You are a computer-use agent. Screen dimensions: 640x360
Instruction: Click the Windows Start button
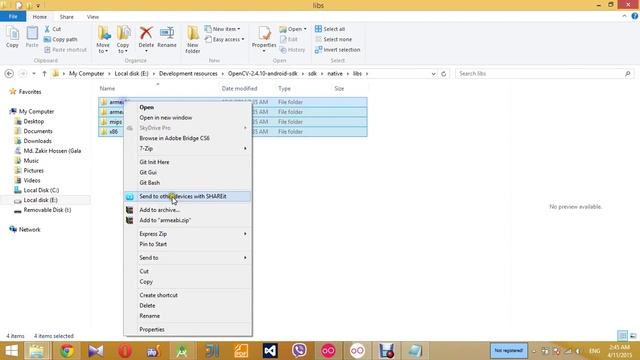[x=11, y=351]
